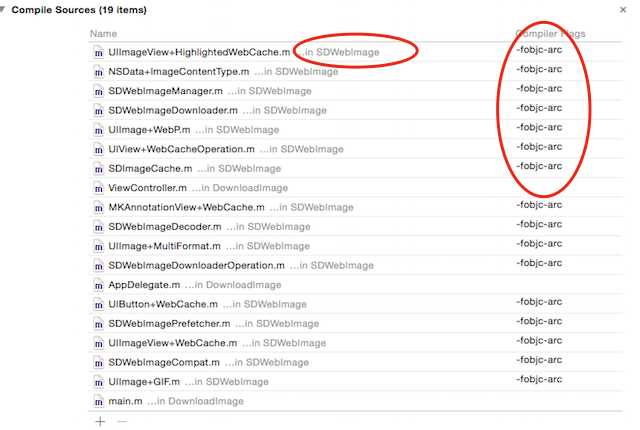Click the SDWebImageCompat.m file icon
This screenshot has width=640, height=430.
(98, 362)
